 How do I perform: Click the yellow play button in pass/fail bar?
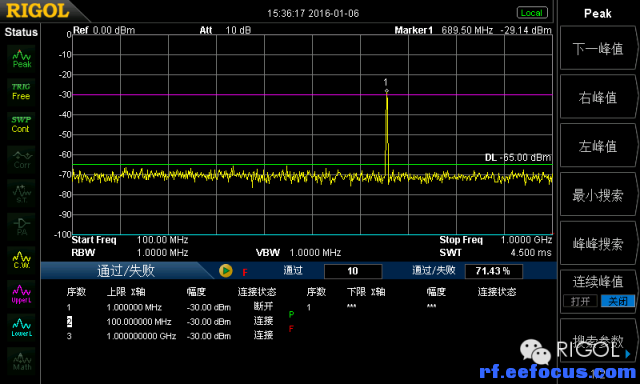point(225,271)
